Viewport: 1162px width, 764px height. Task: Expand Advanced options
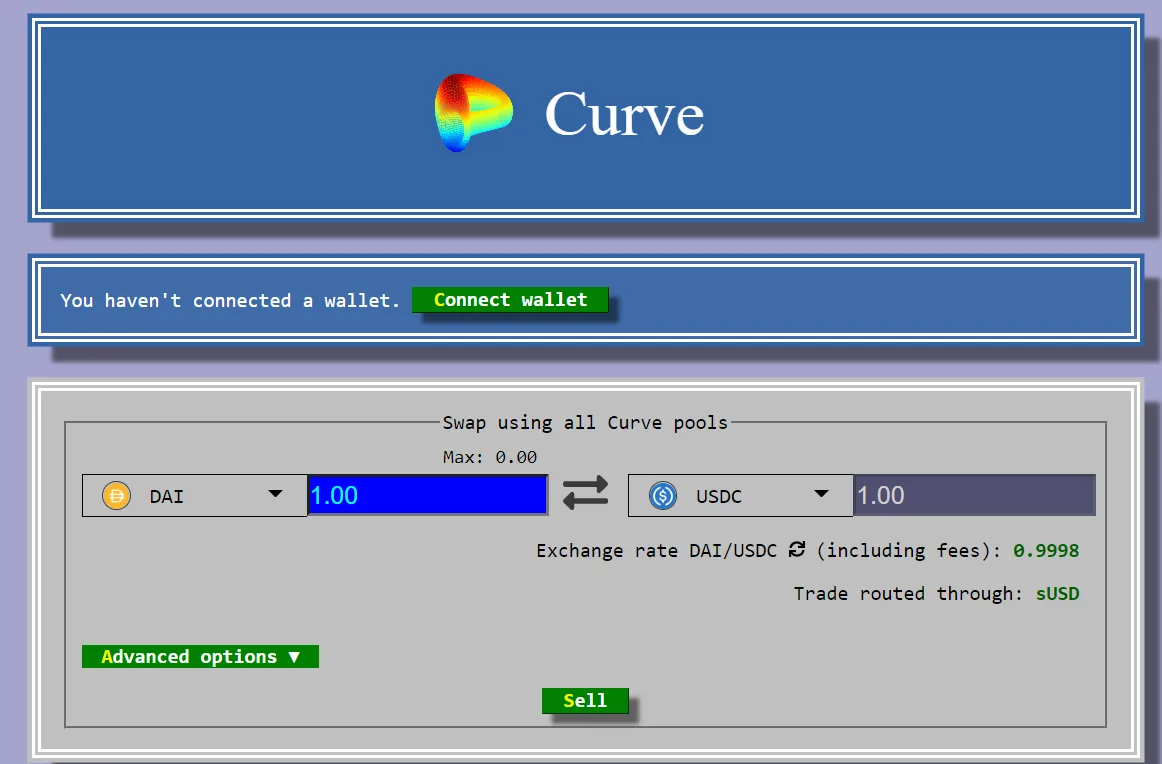200,657
